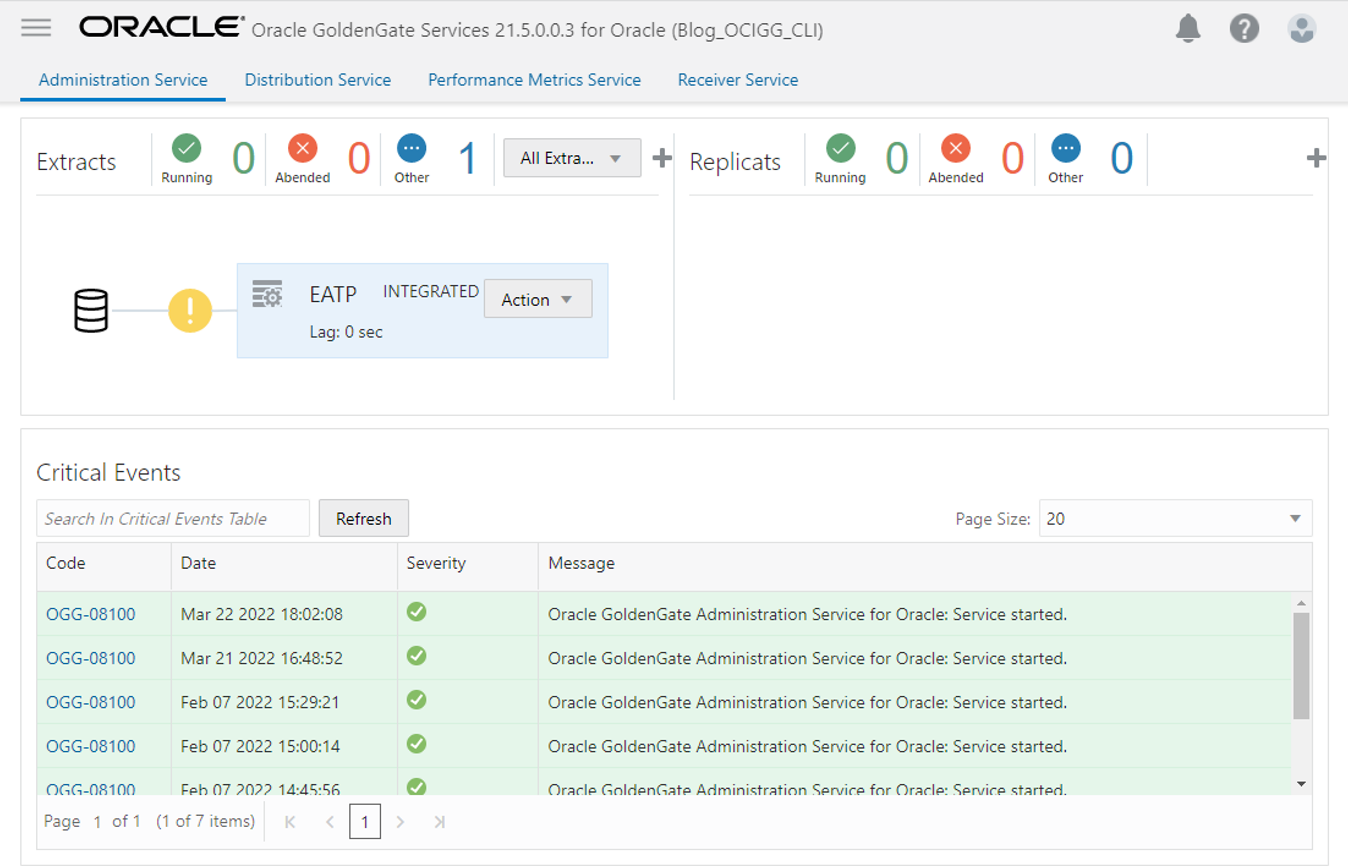This screenshot has width=1348, height=866.
Task: Add a new Replicat with plus icon
Action: pyautogui.click(x=1316, y=158)
